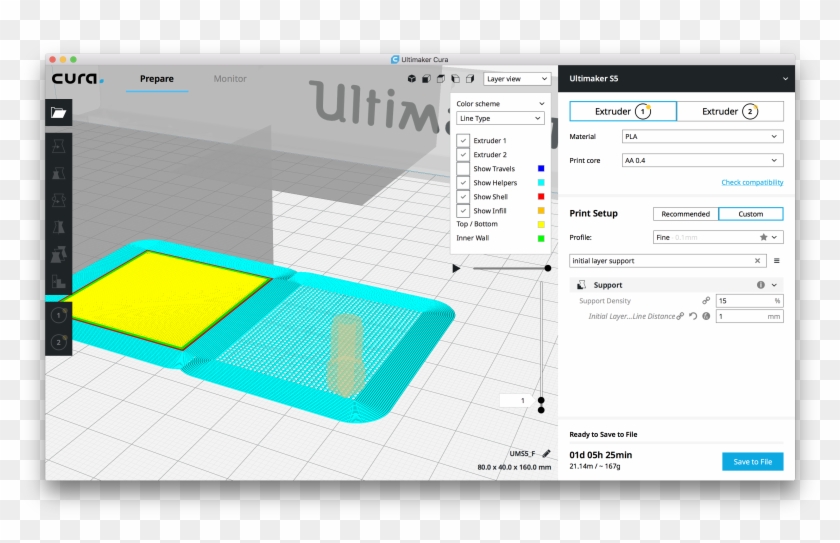This screenshot has width=840, height=543.
Task: Toggle the Show Infill checkbox
Action: point(463,211)
